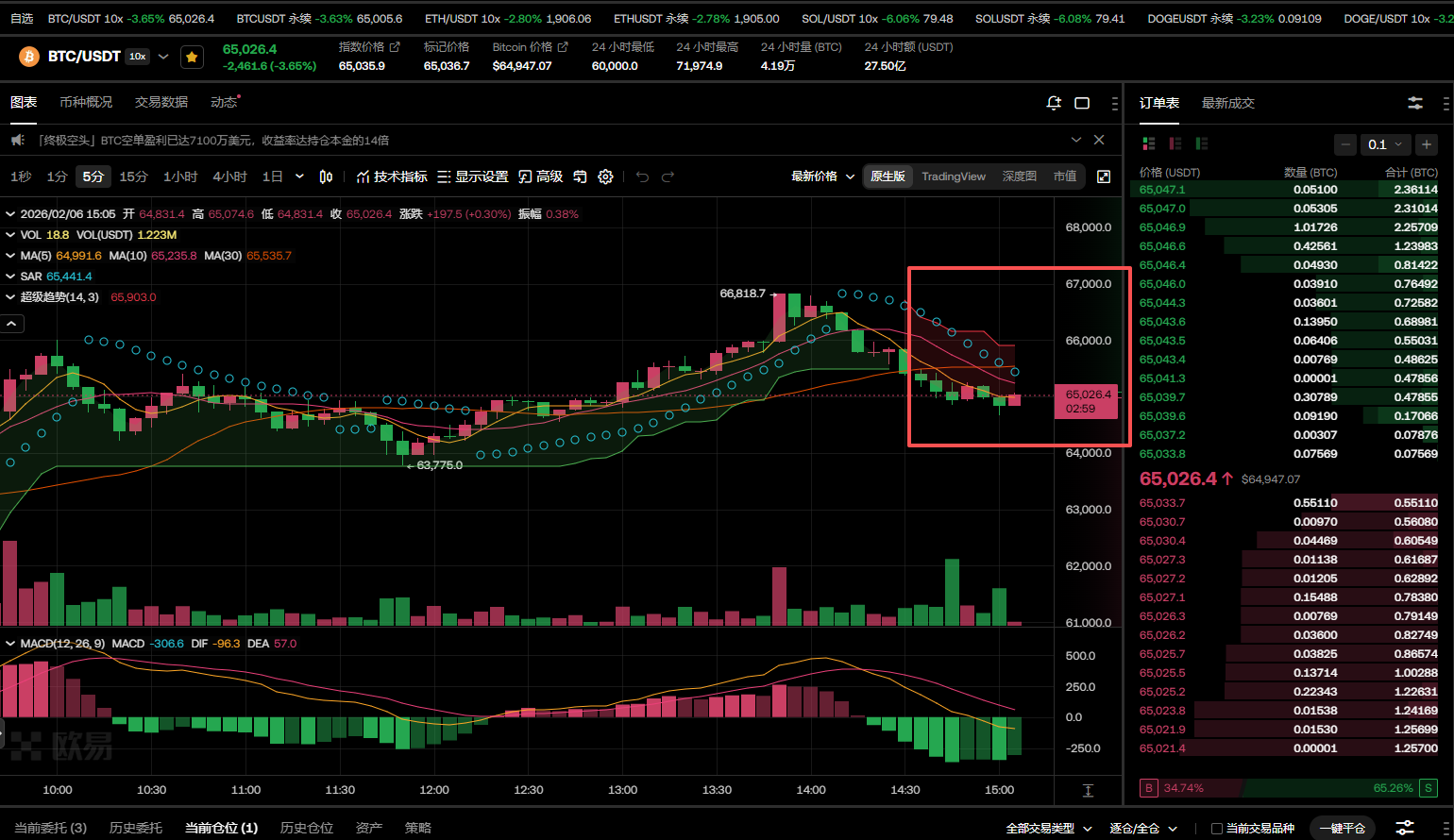
Task: Open order book settings sliders icon
Action: click(1415, 103)
